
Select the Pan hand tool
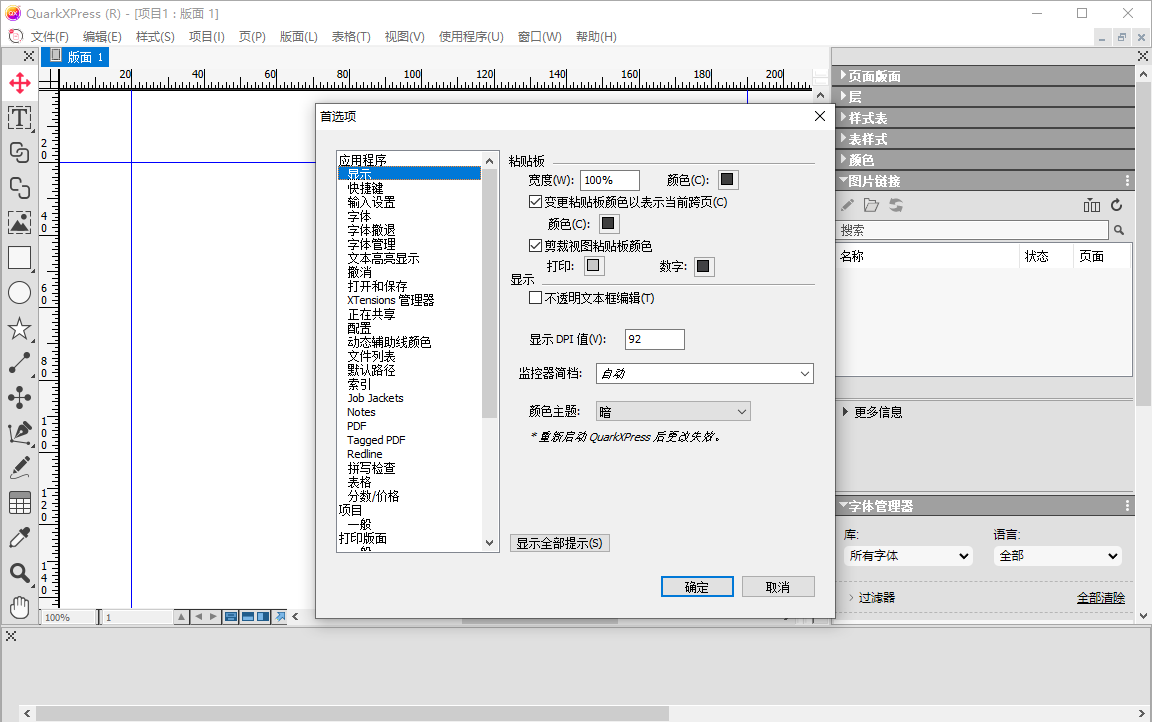pos(20,608)
